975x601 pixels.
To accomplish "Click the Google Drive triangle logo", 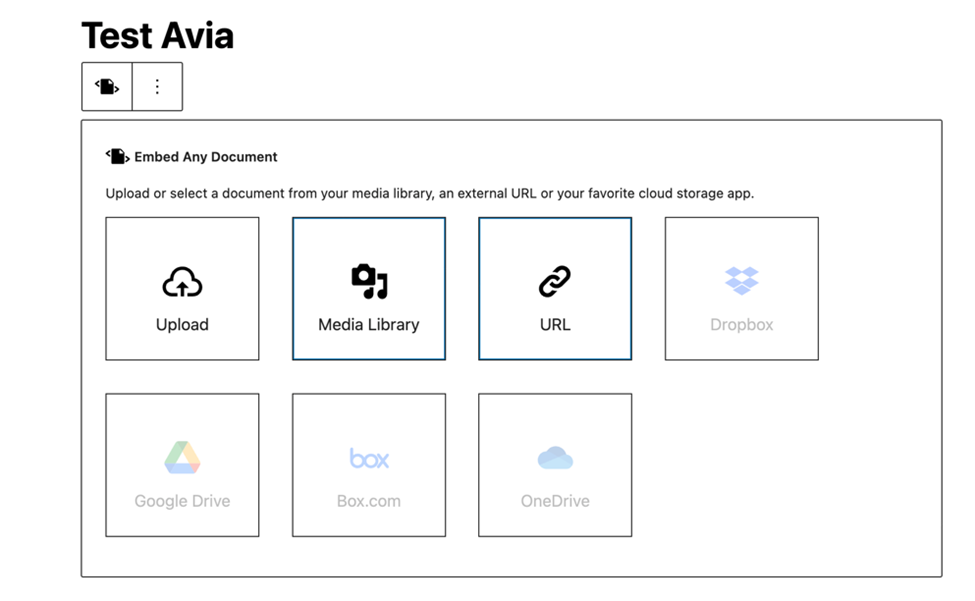I will (182, 458).
